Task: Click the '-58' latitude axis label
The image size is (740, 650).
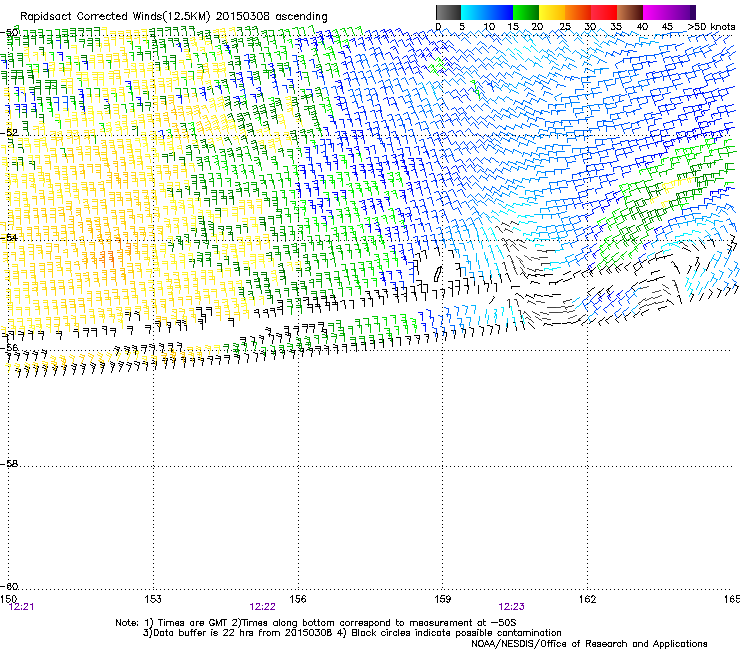Action: pos(9,464)
